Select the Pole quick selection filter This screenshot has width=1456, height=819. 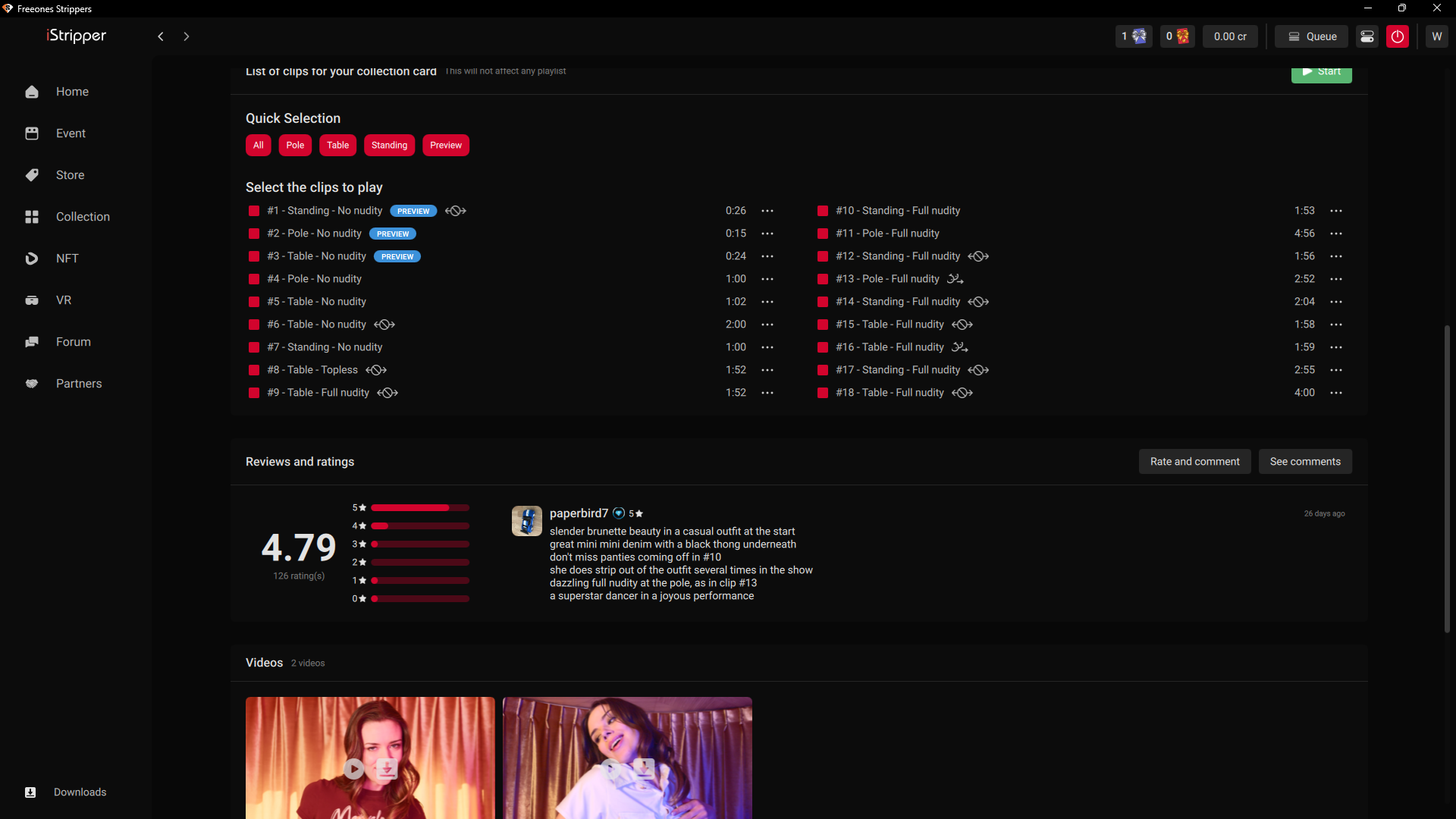pyautogui.click(x=295, y=146)
